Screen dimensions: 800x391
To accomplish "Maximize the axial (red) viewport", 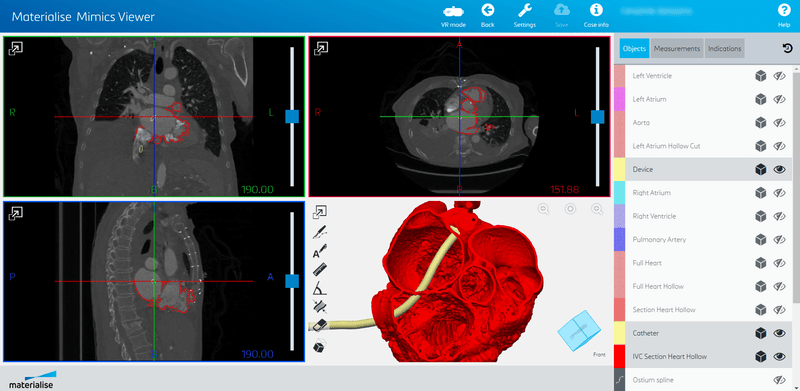I will click(321, 48).
